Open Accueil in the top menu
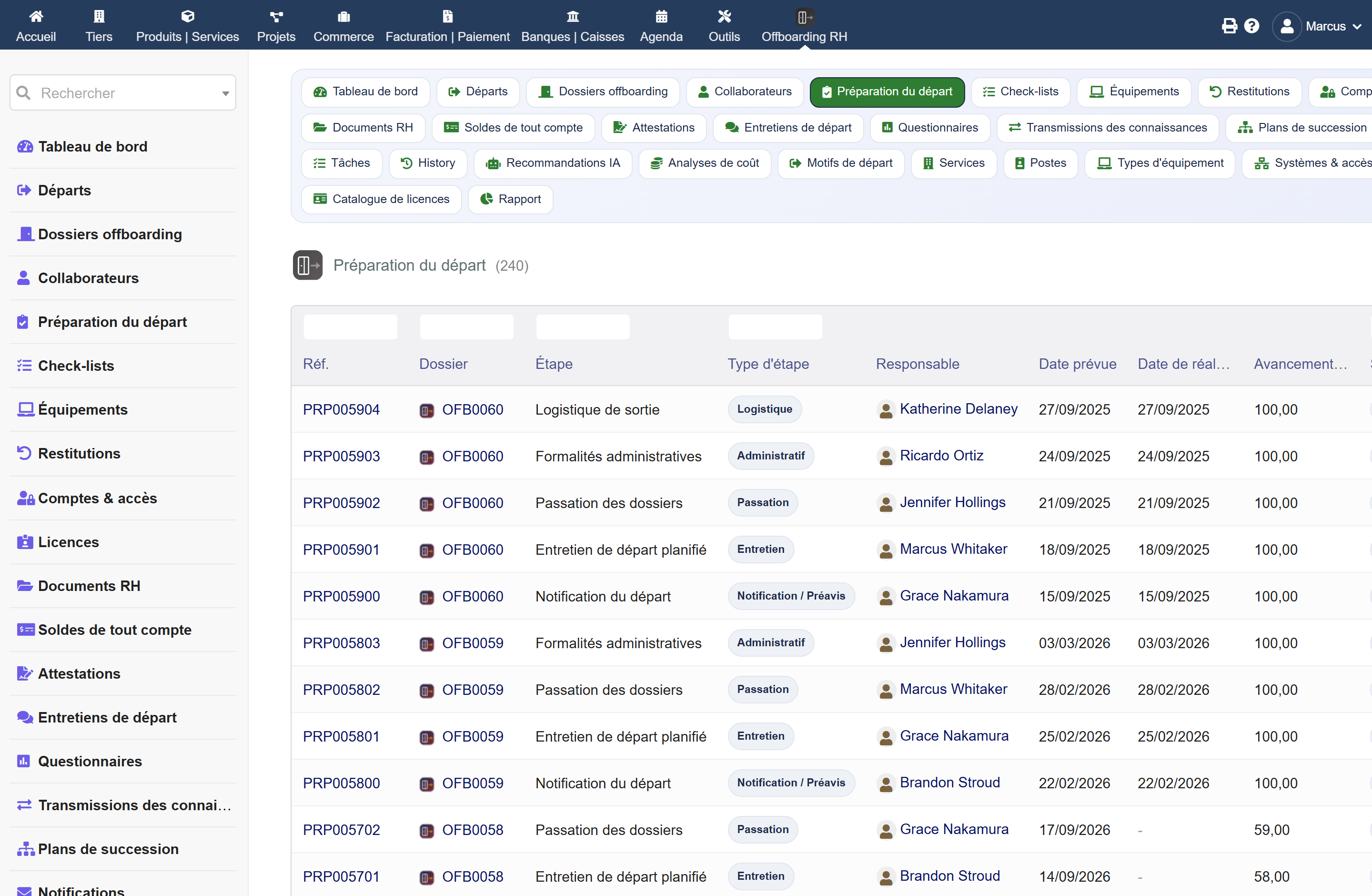The height and width of the screenshot is (896, 1372). pyautogui.click(x=36, y=27)
